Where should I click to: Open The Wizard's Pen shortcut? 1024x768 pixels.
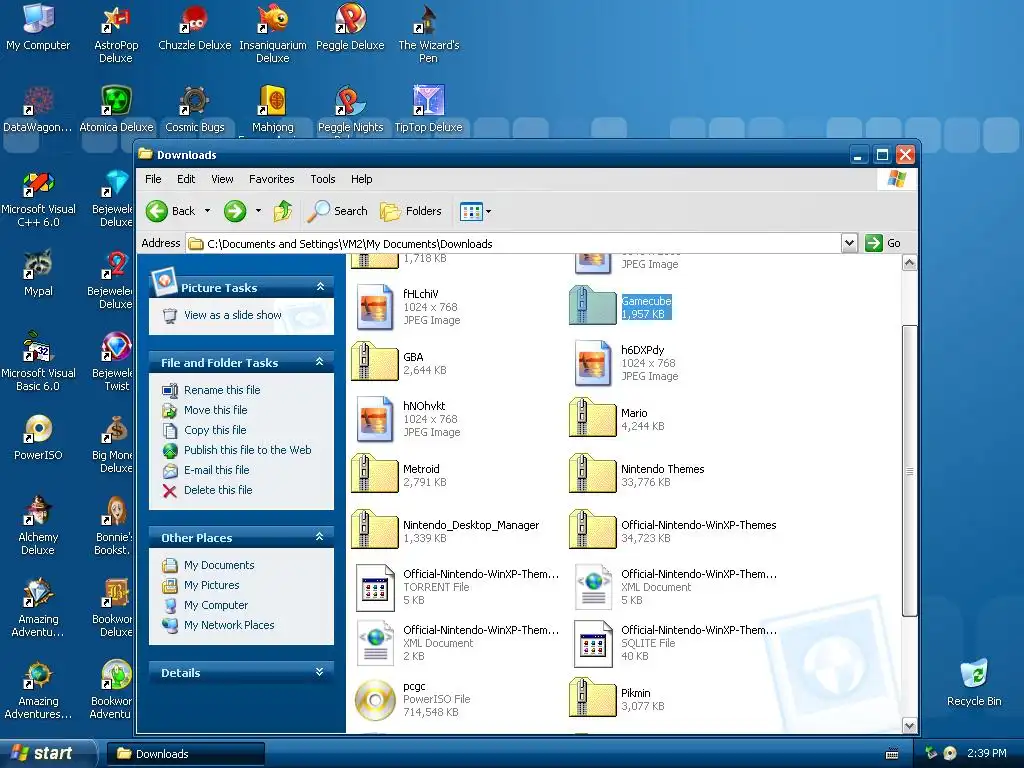pos(428,34)
